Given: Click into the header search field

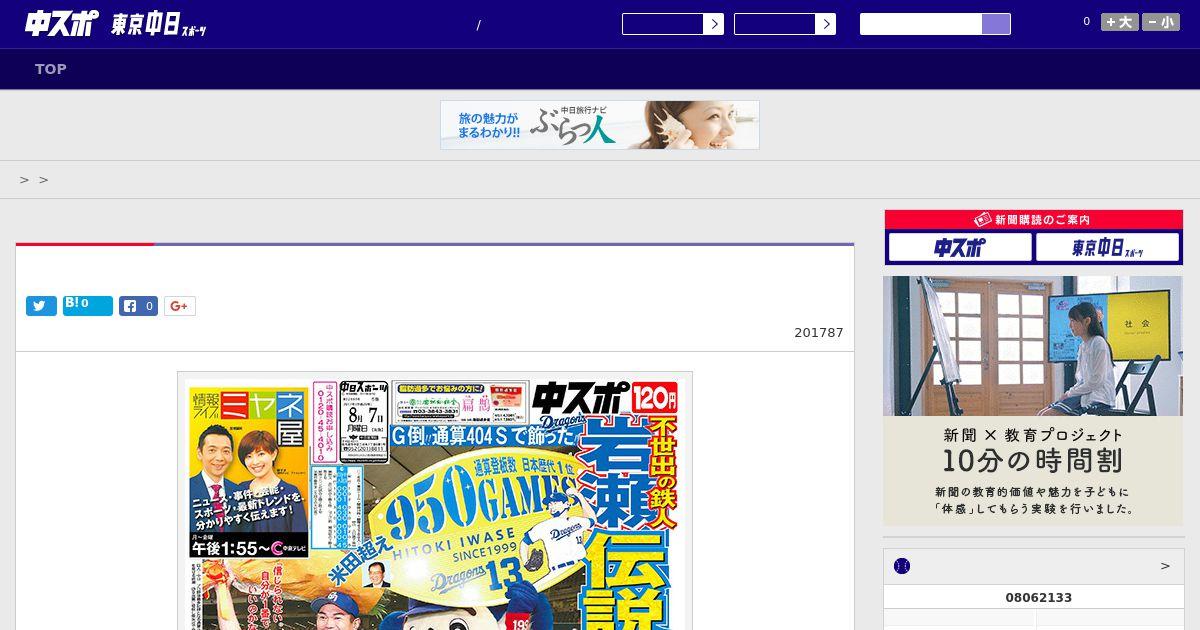Looking at the screenshot, I should tap(921, 24).
